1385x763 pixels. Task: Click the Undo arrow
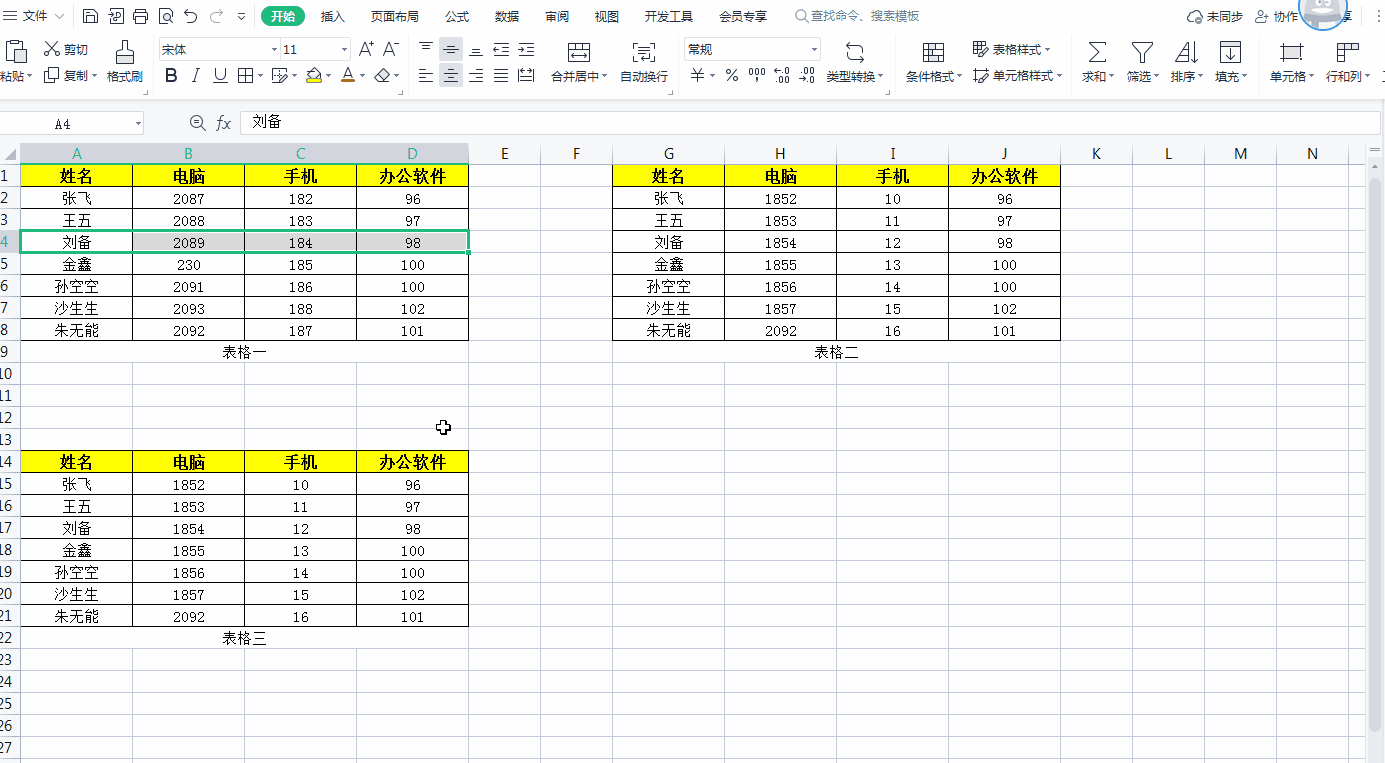(x=190, y=16)
